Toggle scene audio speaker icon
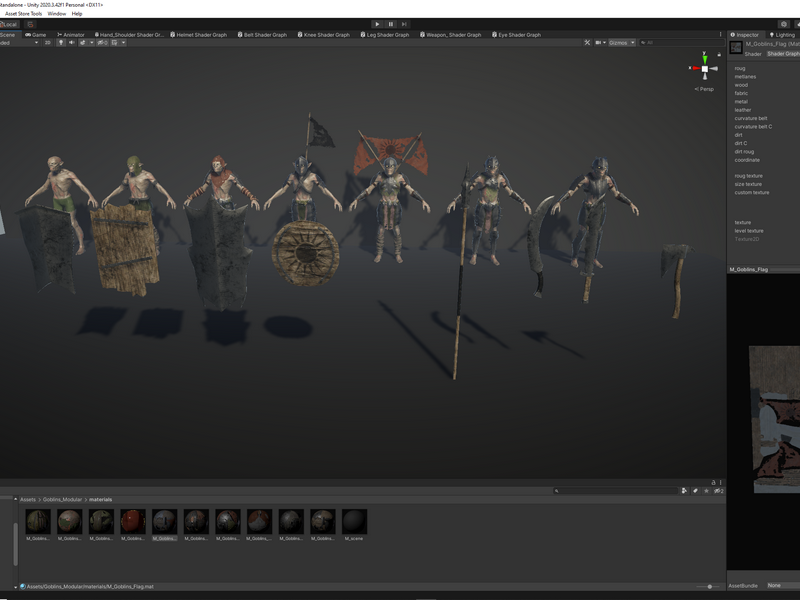Viewport: 800px width, 600px height. click(71, 43)
